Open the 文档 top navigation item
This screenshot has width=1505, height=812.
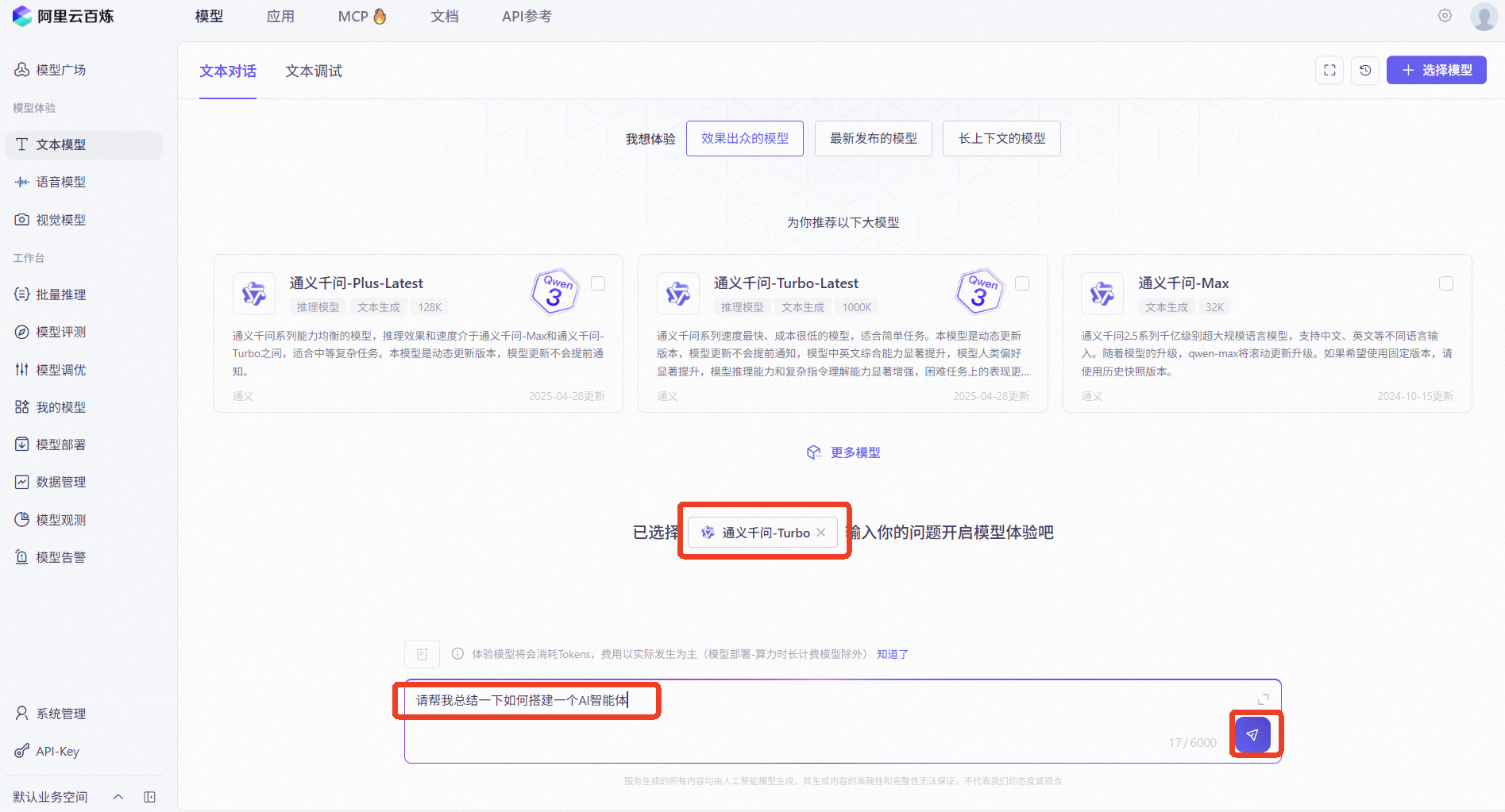coord(445,16)
